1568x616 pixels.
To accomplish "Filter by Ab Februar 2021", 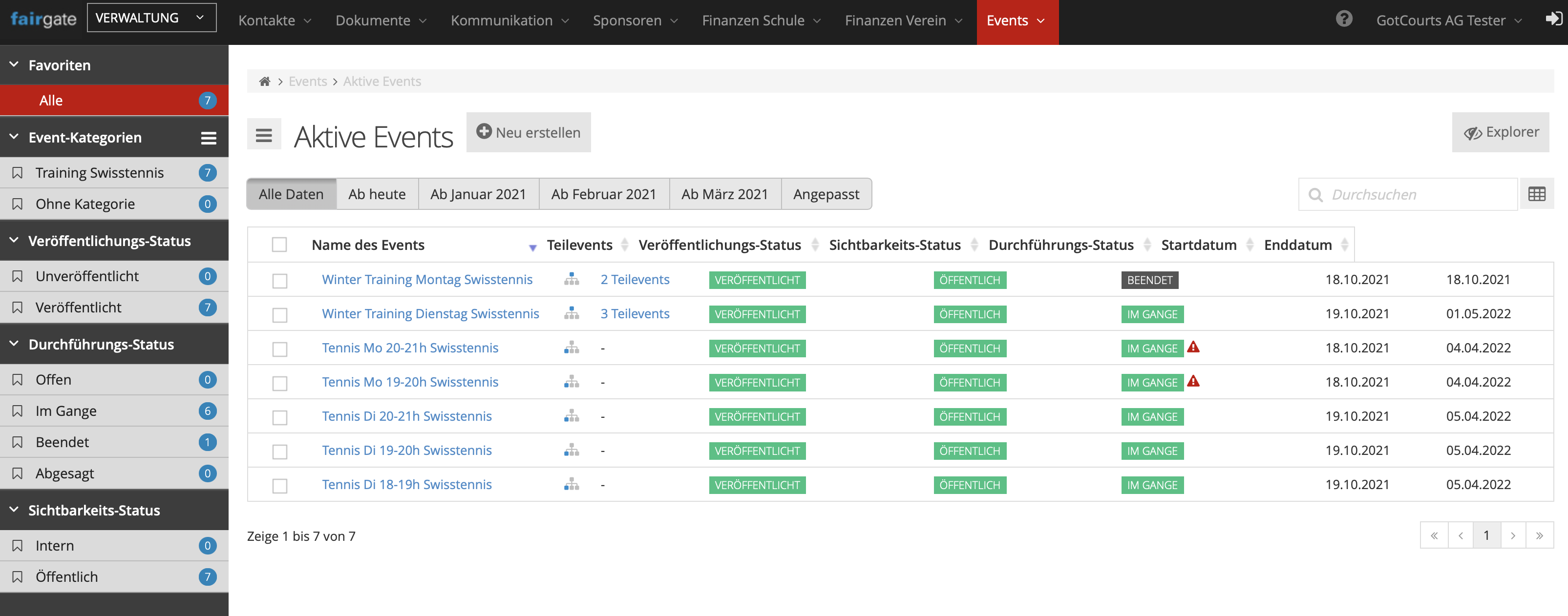I will pos(604,194).
